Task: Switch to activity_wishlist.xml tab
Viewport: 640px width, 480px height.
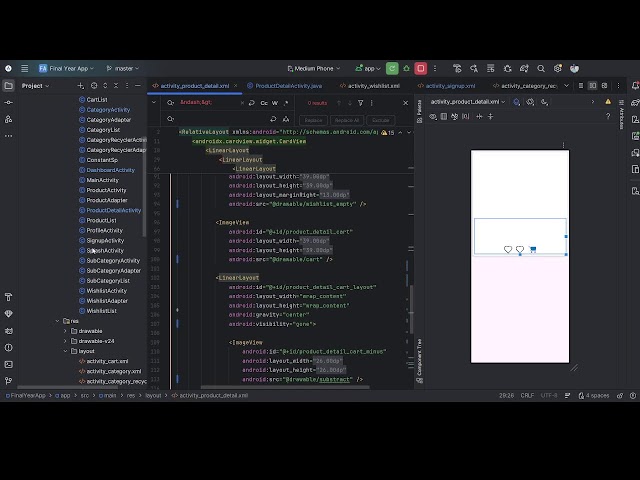Action: (370, 86)
